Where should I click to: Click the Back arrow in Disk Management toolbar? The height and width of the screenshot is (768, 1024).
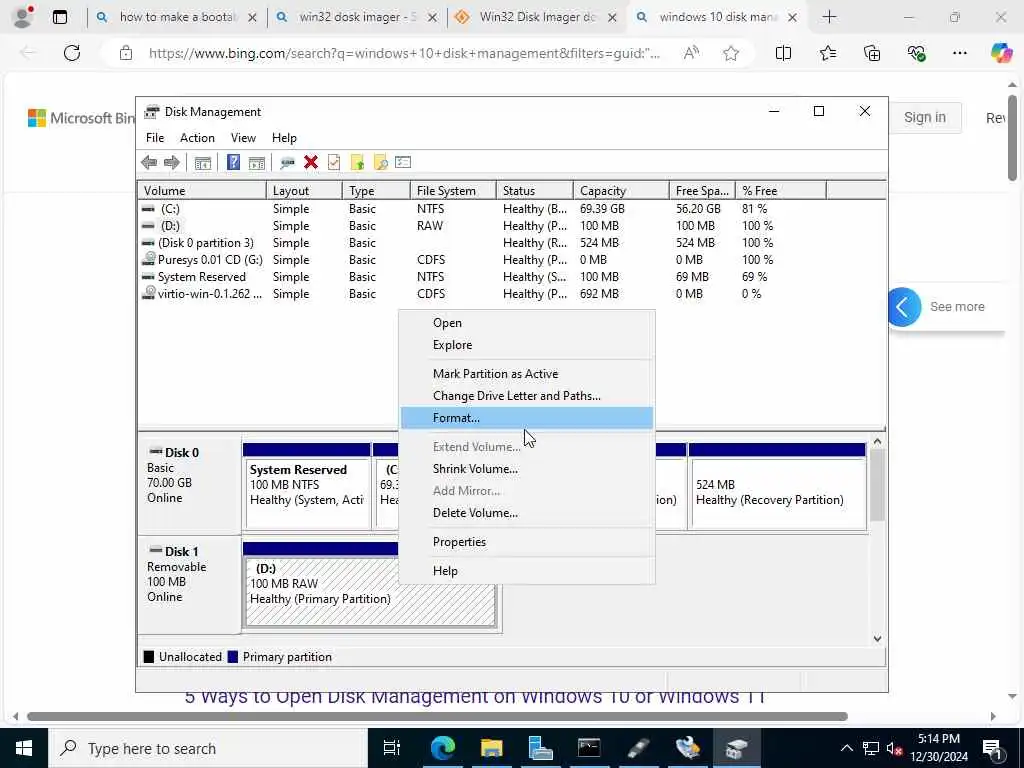click(x=149, y=163)
